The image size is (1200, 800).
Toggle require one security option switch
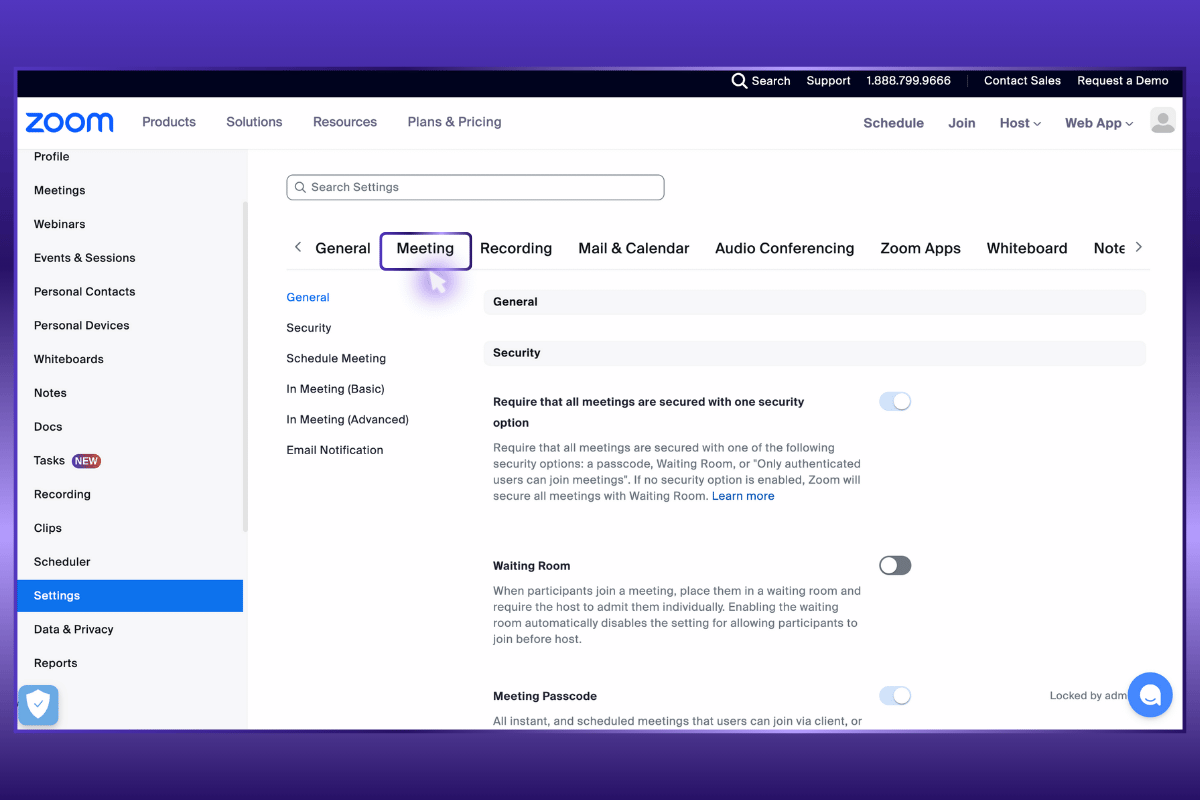[x=895, y=401]
